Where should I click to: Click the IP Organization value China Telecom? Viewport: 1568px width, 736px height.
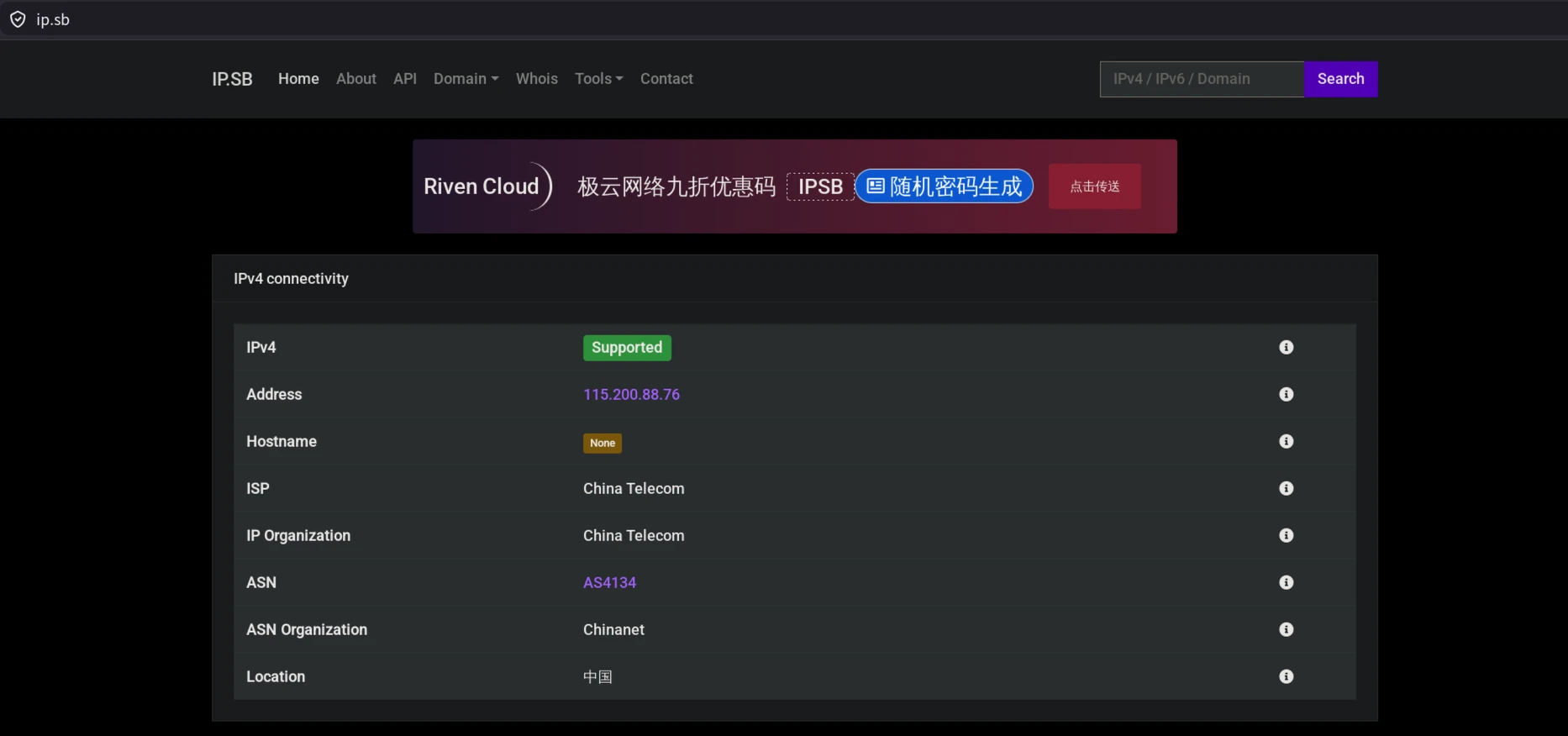coord(634,535)
